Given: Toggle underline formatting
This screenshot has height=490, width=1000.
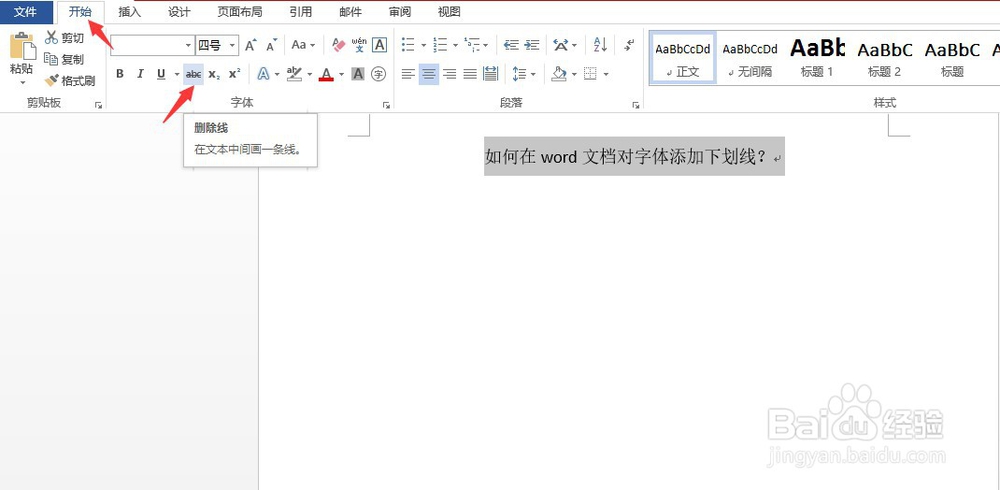Looking at the screenshot, I should pyautogui.click(x=161, y=74).
